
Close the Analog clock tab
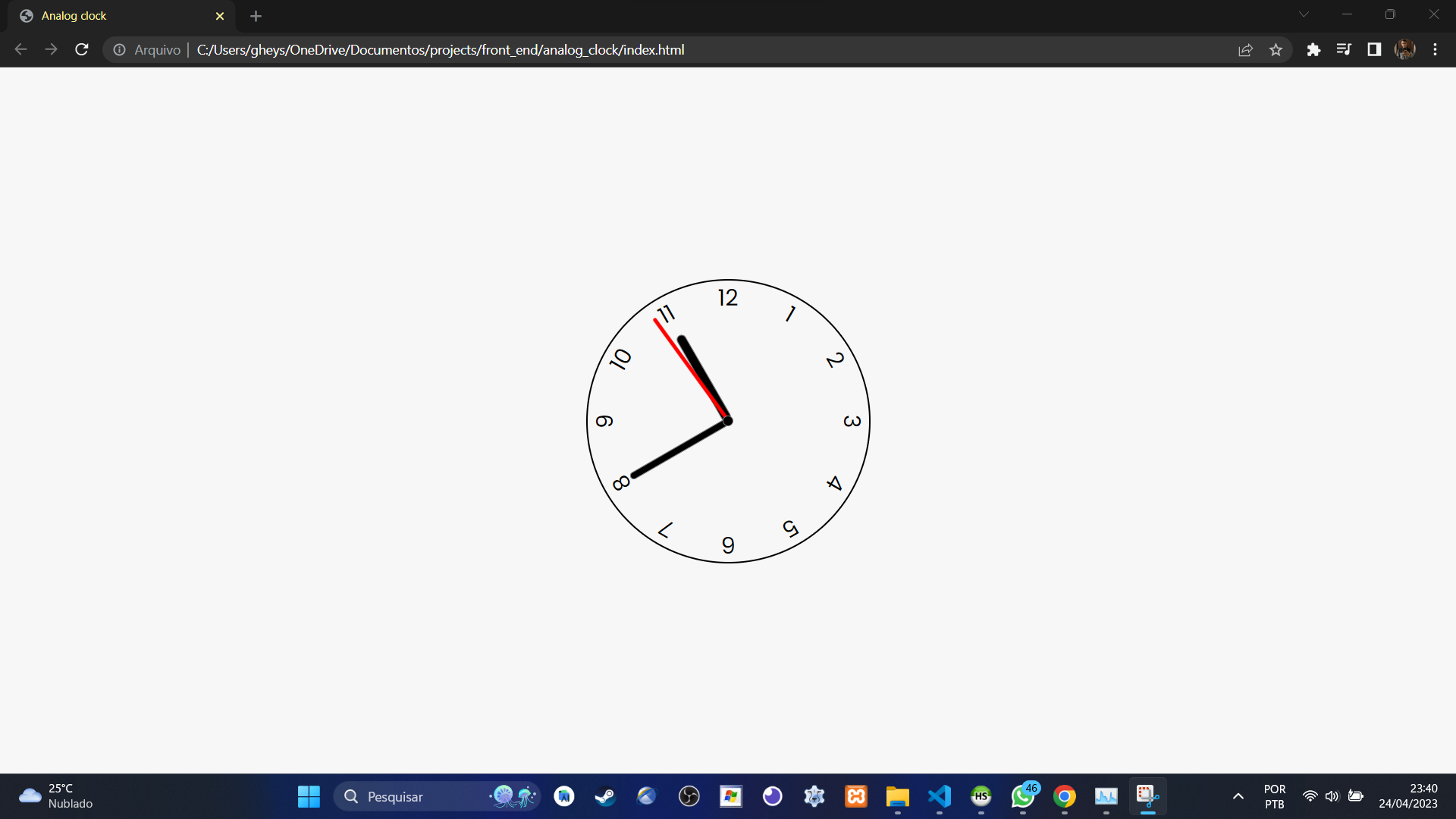[220, 16]
